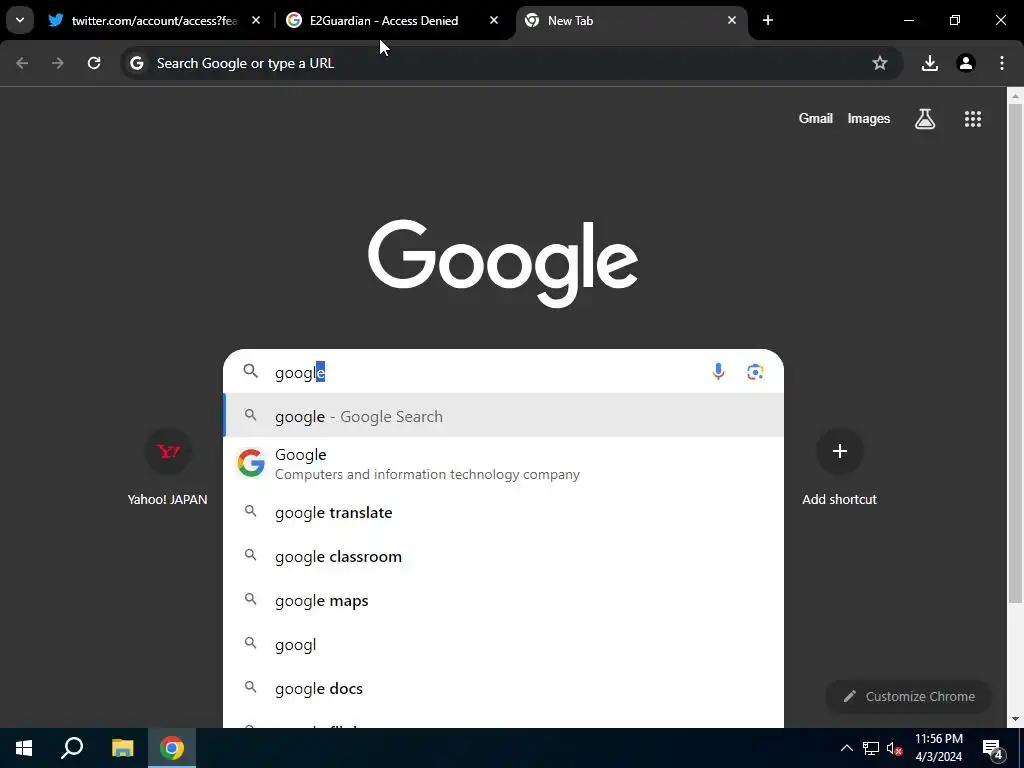Search by image with Google Lens icon
Image resolution: width=1024 pixels, height=768 pixels.
[755, 372]
